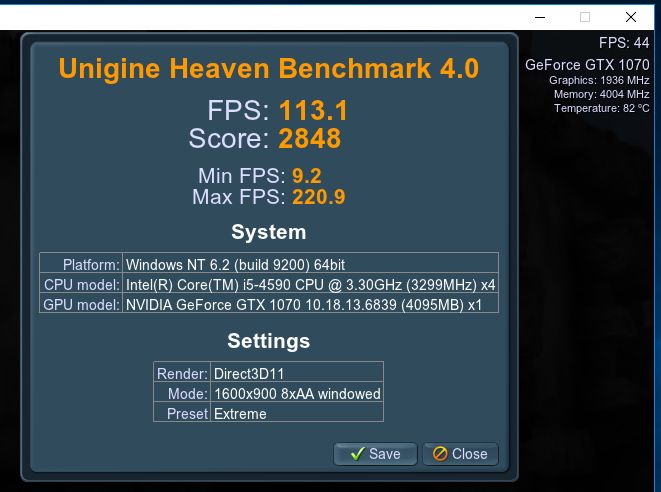661x492 pixels.
Task: Click the Memory: 4004 MHz overlay line
Action: pyautogui.click(x=602, y=94)
